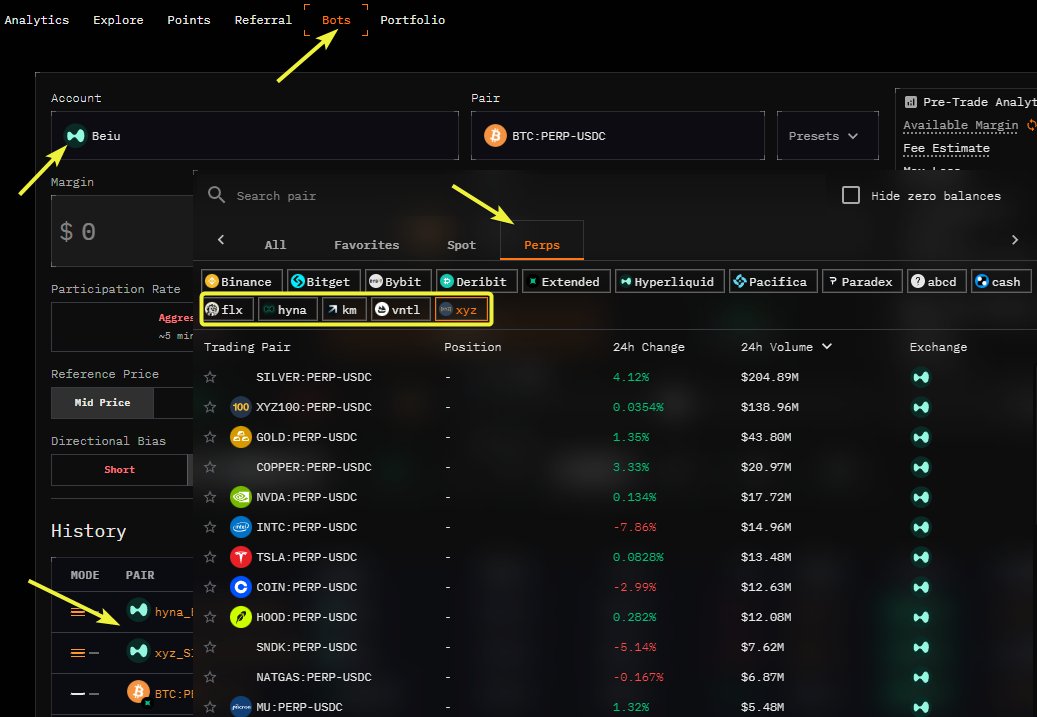This screenshot has height=717, width=1037.
Task: Open the Bots navigation tab
Action: [336, 20]
